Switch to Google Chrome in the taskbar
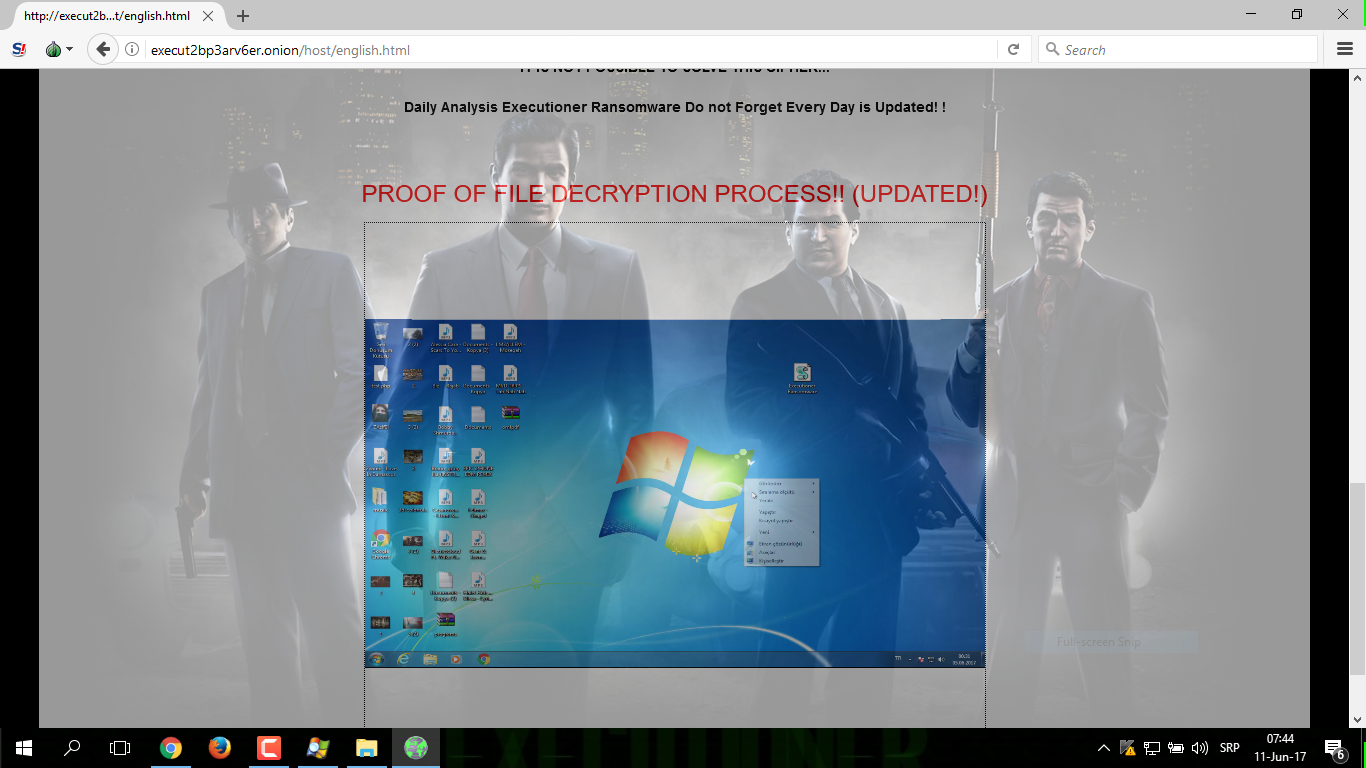The image size is (1366, 768). coord(171,748)
